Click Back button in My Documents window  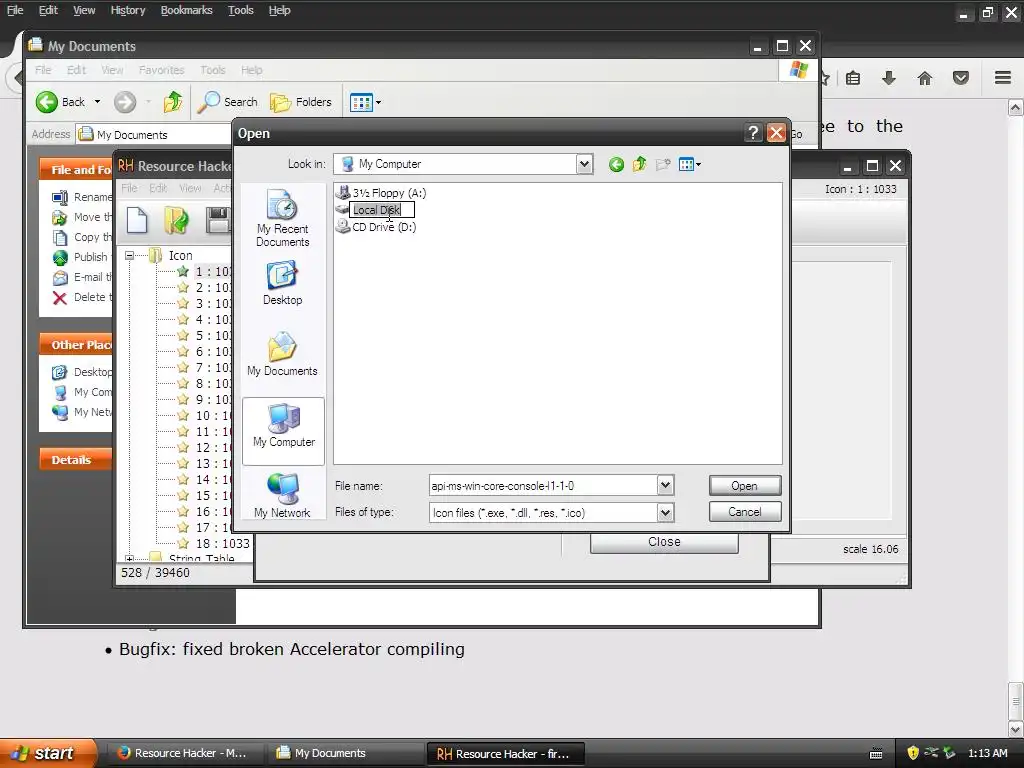(x=60, y=102)
